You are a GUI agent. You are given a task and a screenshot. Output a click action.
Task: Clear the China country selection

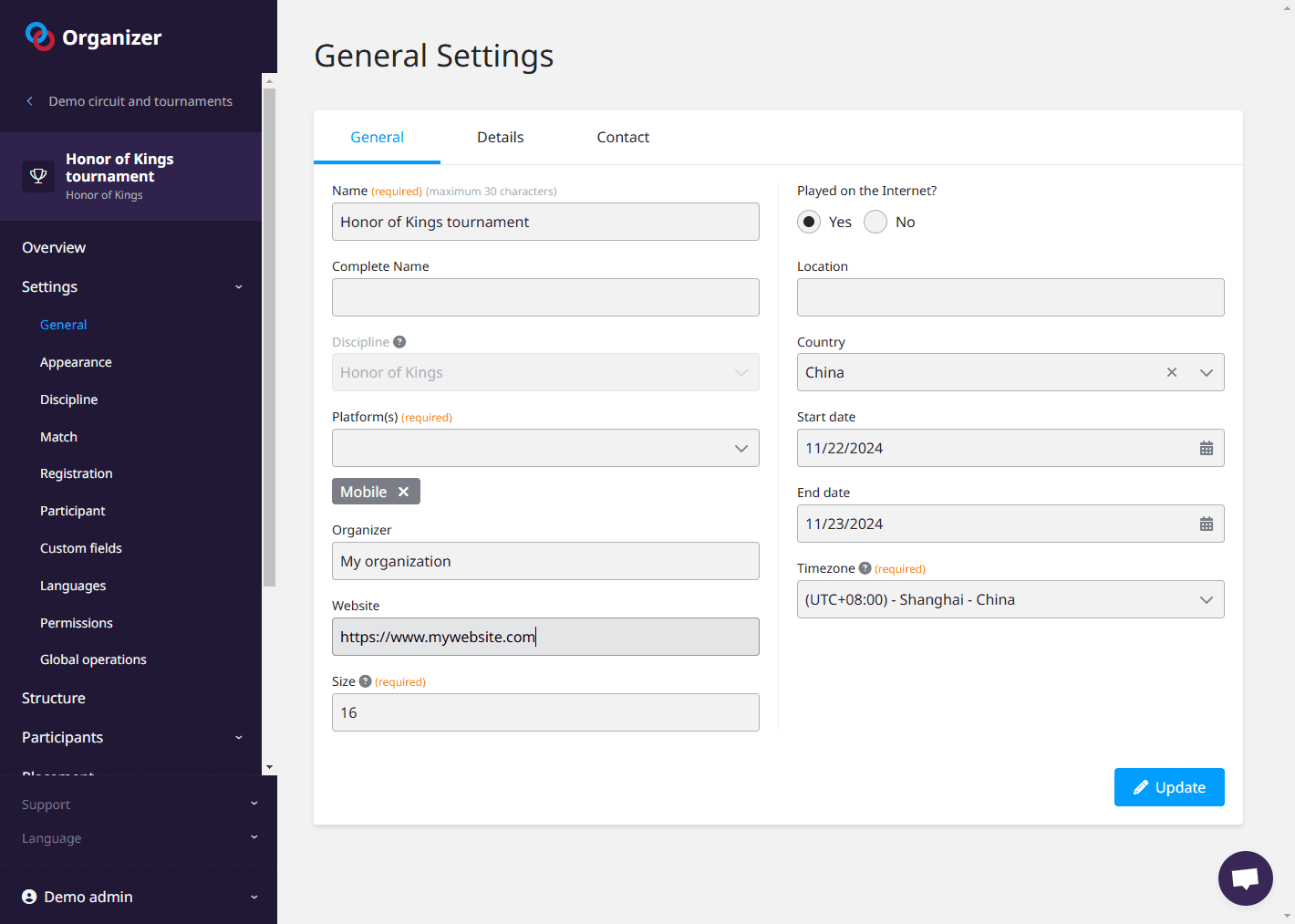[1171, 372]
